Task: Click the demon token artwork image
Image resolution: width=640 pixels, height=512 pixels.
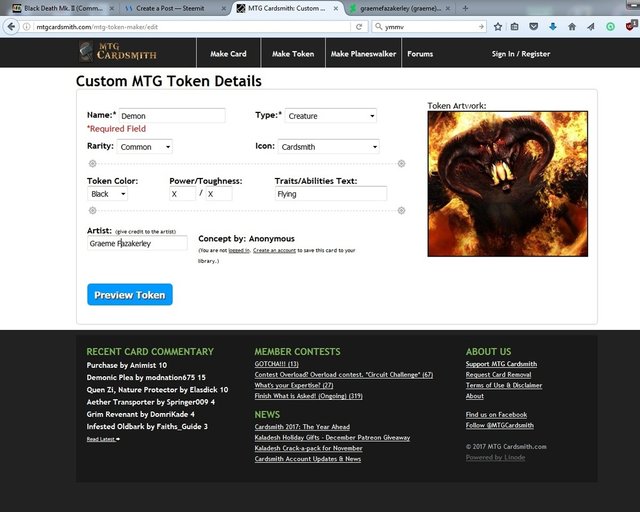Action: [x=508, y=184]
